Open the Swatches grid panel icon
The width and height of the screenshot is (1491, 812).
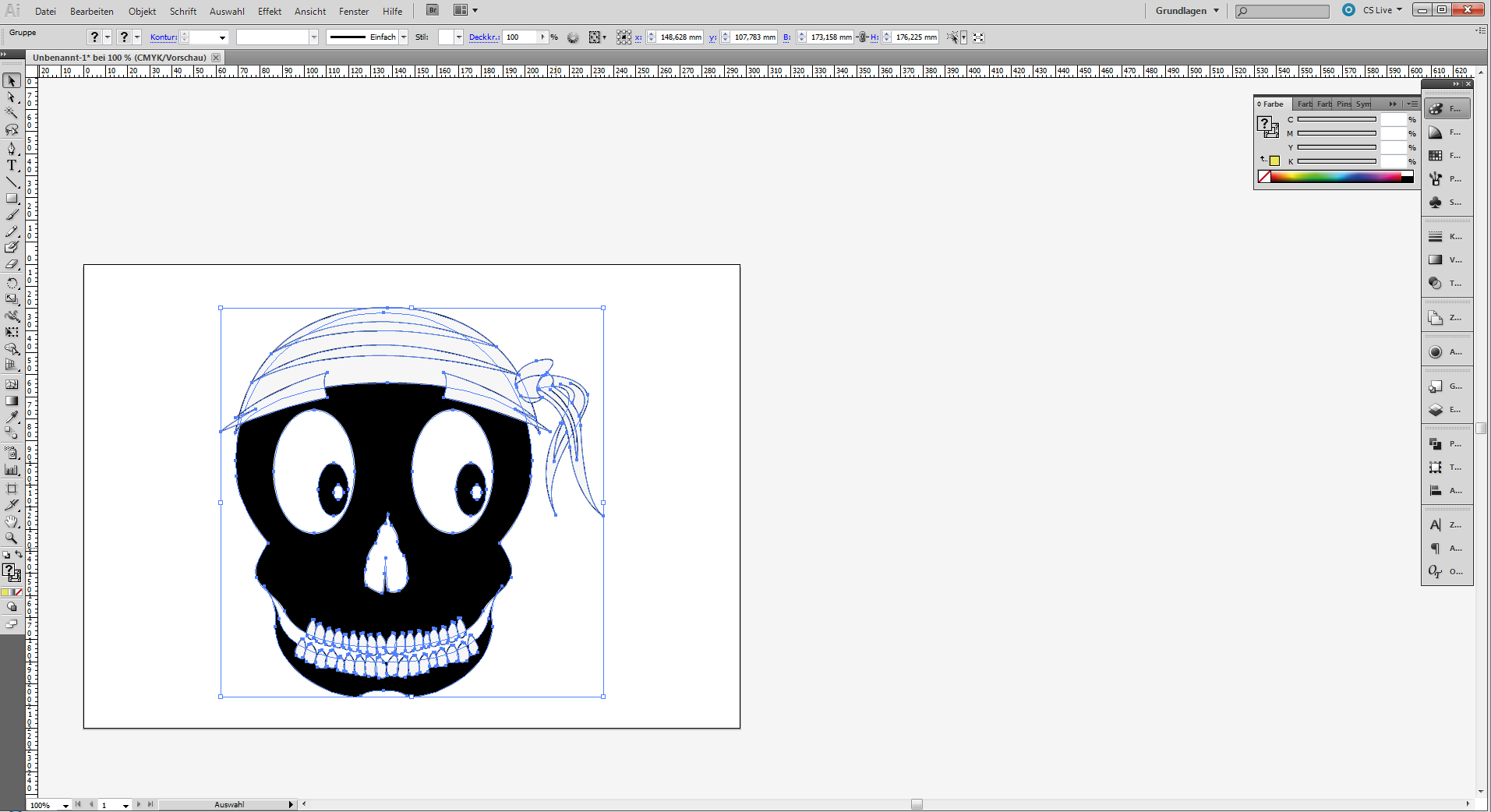(1436, 156)
